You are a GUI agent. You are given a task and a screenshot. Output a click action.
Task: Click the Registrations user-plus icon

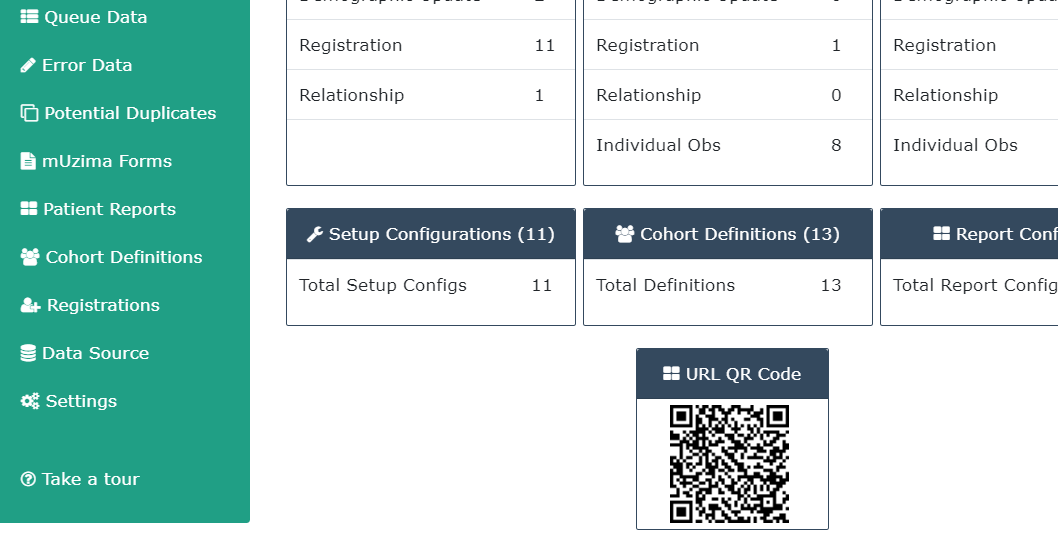(x=30, y=305)
